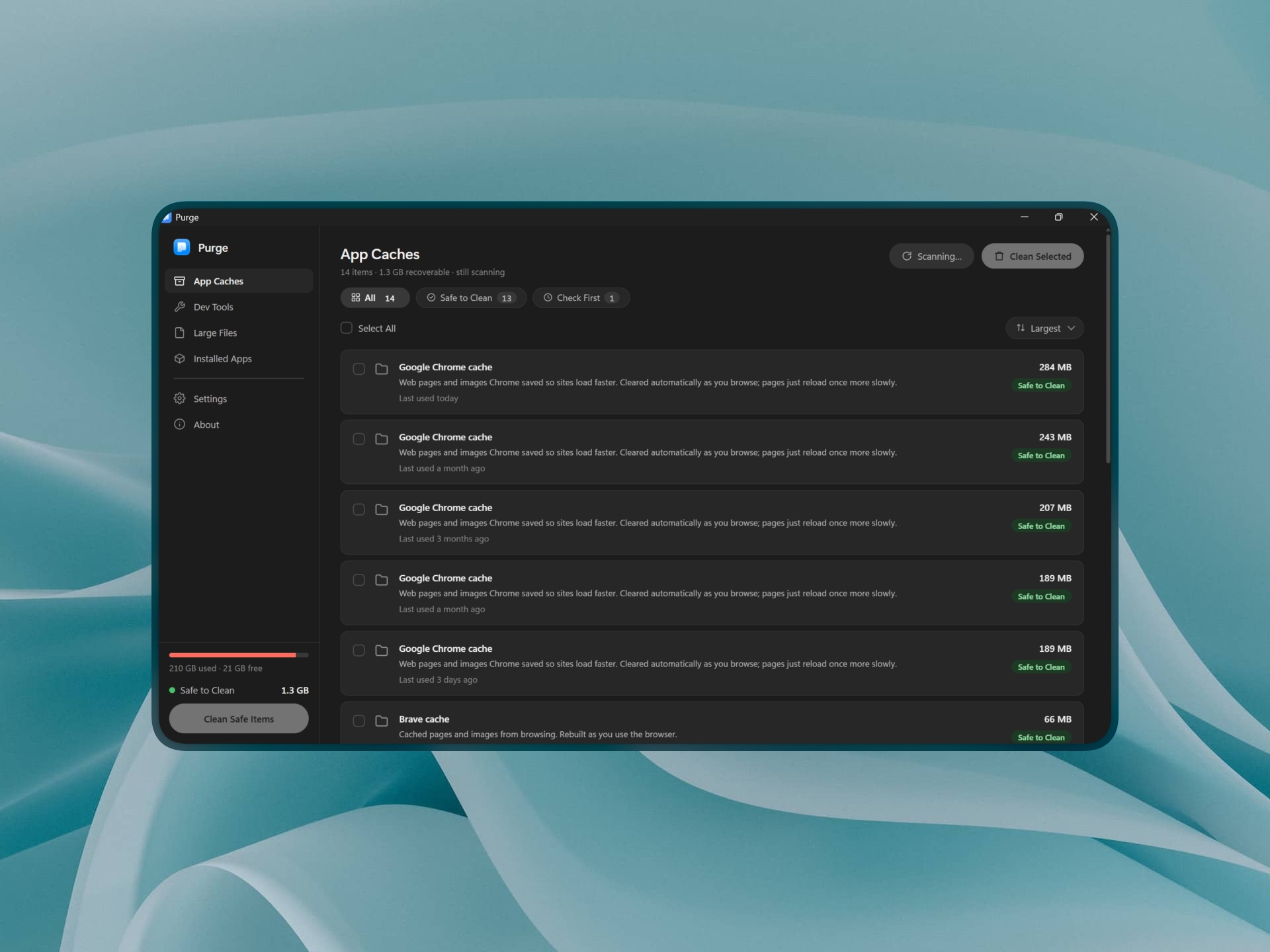The image size is (1270, 952).
Task: Click the '243 MB' size value
Action: 1055,437
